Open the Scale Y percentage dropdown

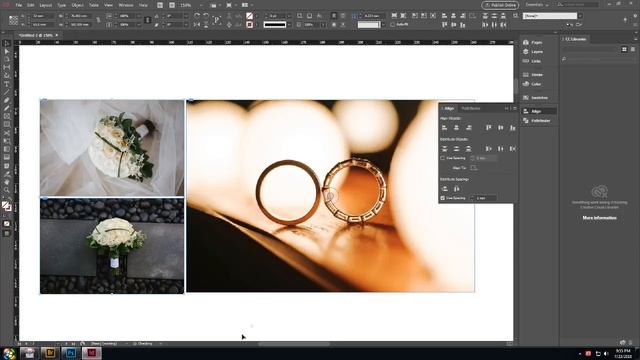tap(138, 25)
